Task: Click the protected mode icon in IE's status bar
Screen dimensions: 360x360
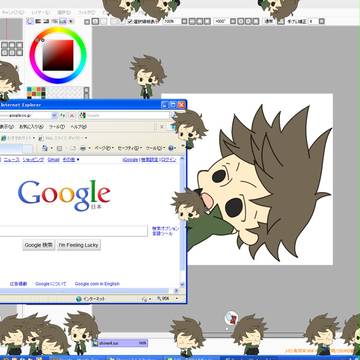Action: (144, 299)
